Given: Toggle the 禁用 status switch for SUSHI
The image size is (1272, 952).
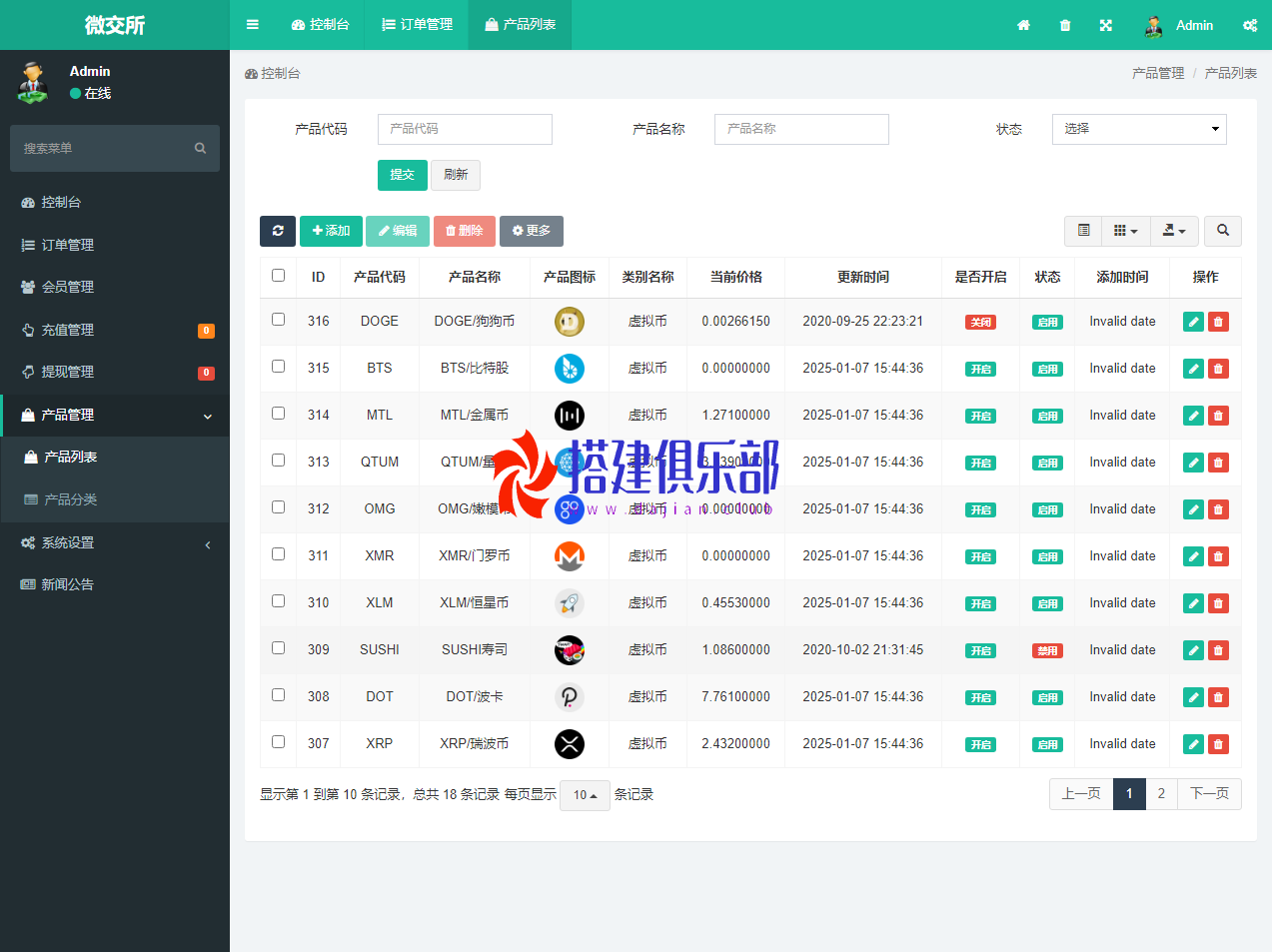Looking at the screenshot, I should coord(1047,651).
